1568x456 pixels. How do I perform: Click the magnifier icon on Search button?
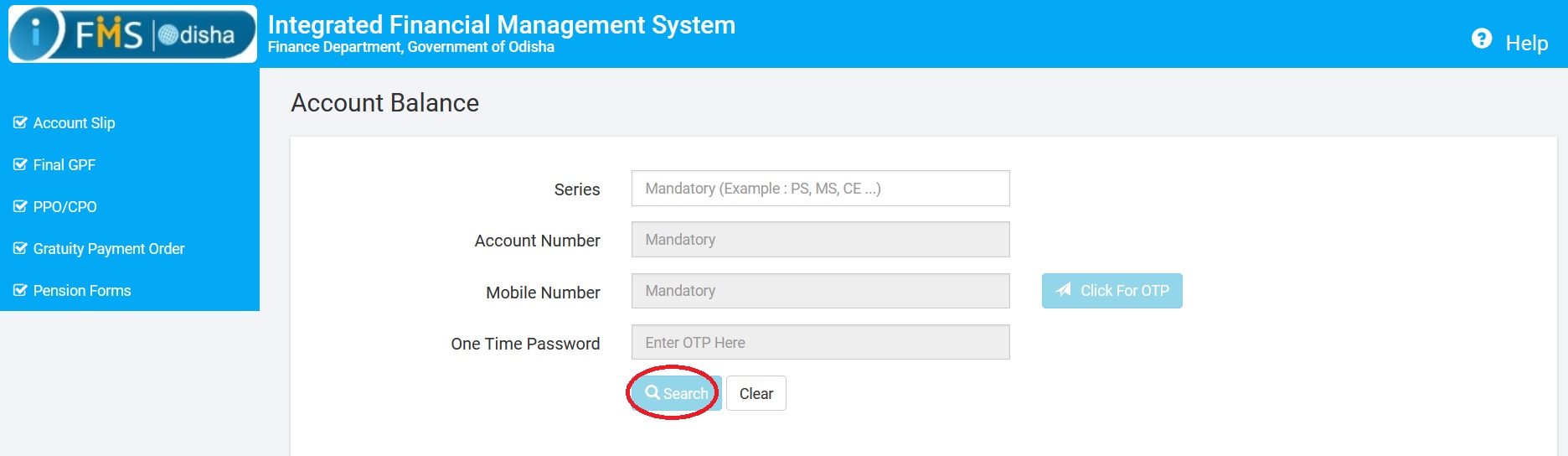652,392
